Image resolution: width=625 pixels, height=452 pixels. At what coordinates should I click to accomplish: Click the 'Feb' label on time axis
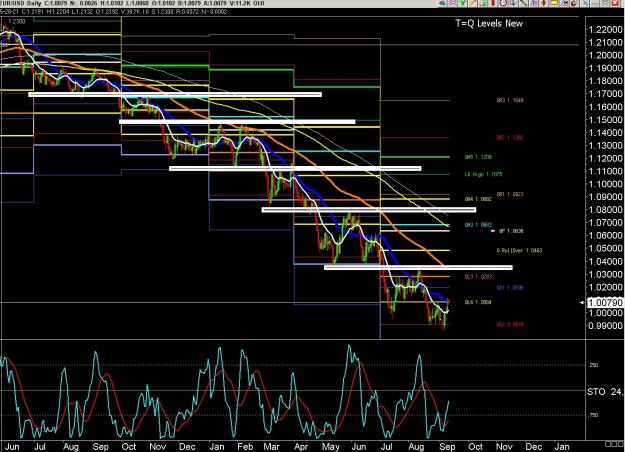point(245,447)
